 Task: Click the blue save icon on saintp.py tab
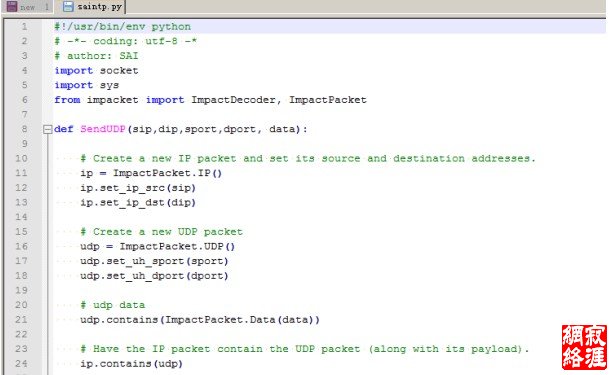point(68,6)
